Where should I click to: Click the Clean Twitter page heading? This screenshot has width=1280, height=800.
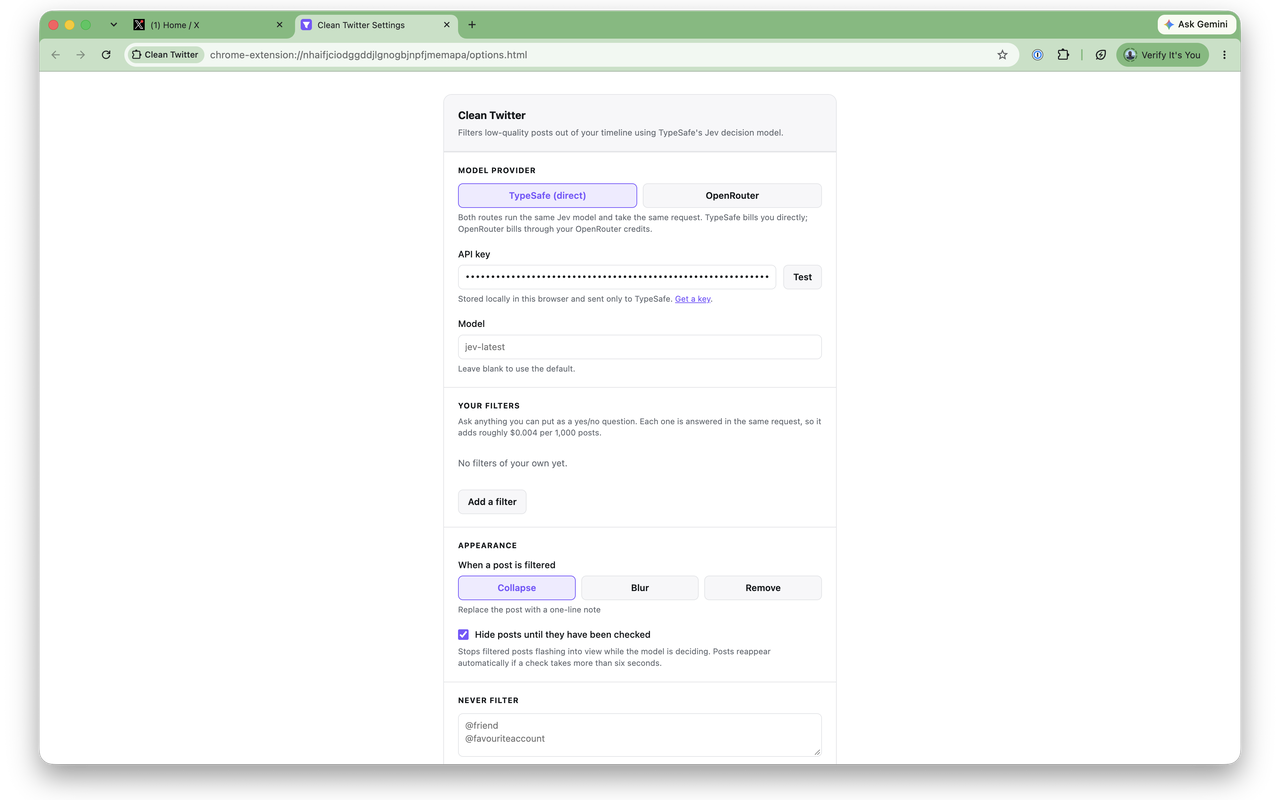tap(492, 115)
